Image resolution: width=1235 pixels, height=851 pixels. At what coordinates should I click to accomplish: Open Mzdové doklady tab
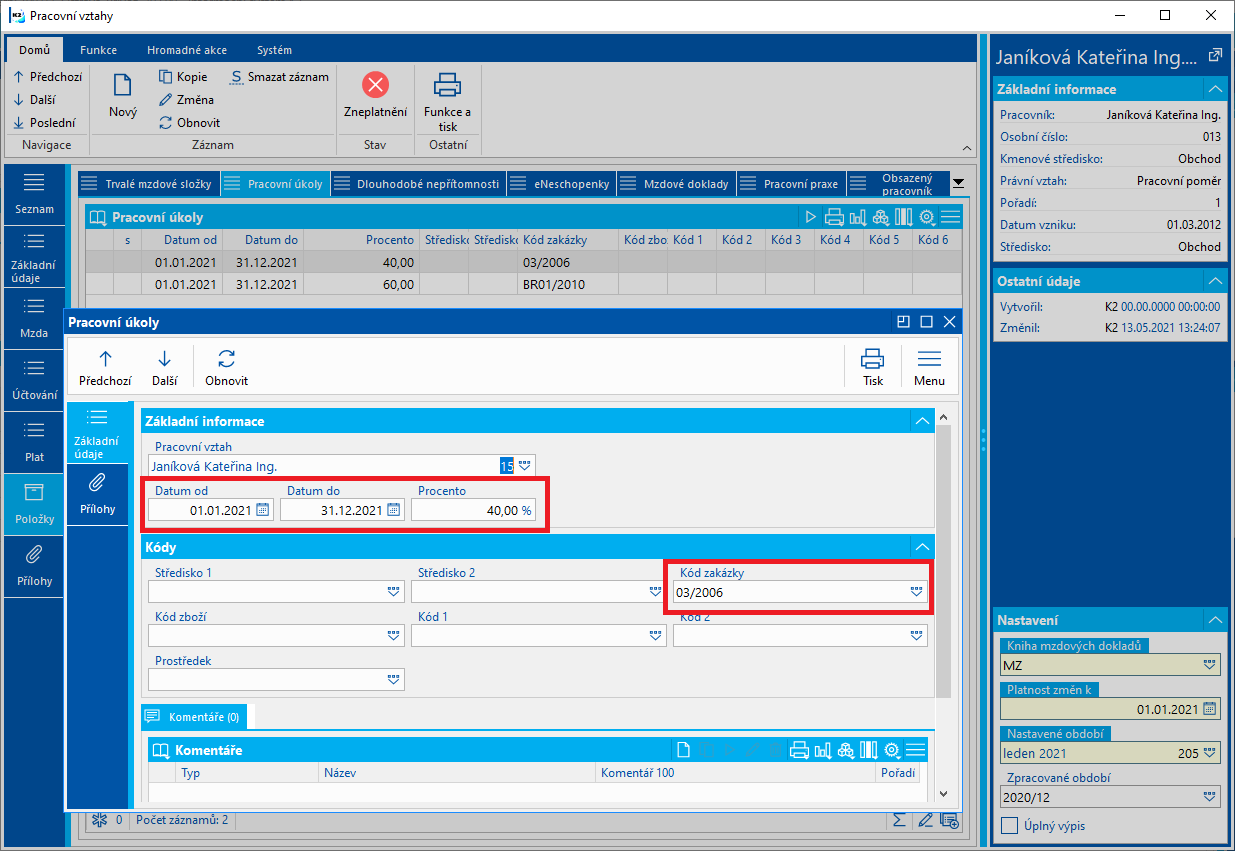coord(676,184)
